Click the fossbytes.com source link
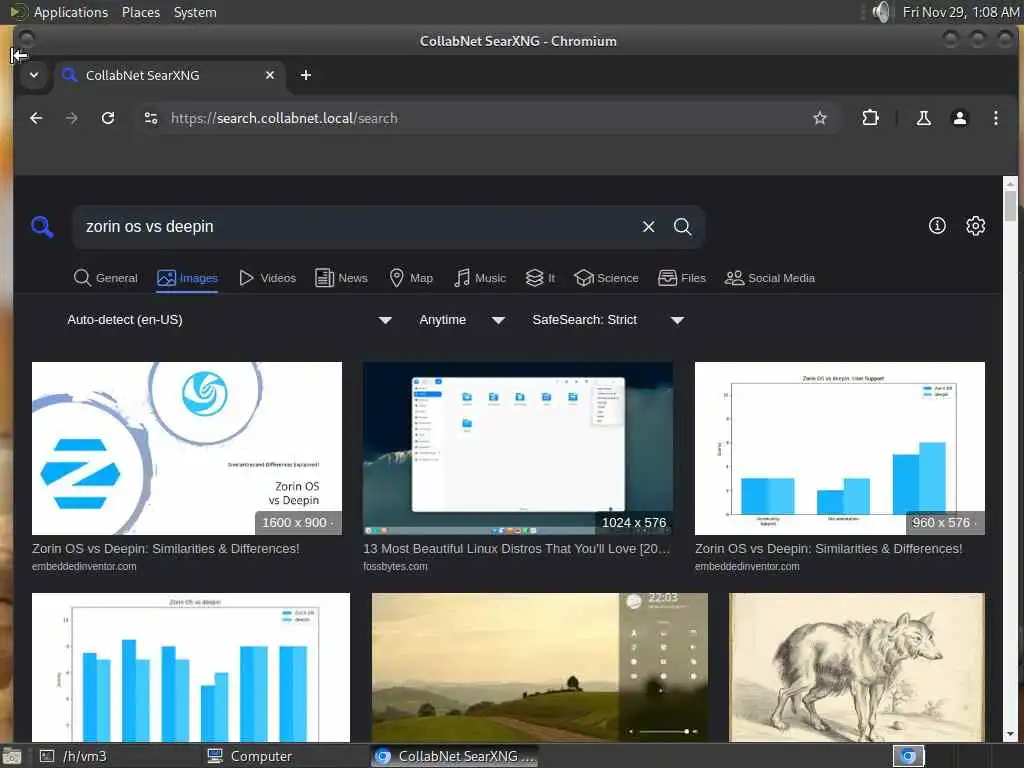The height and width of the screenshot is (768, 1024). coord(395,567)
